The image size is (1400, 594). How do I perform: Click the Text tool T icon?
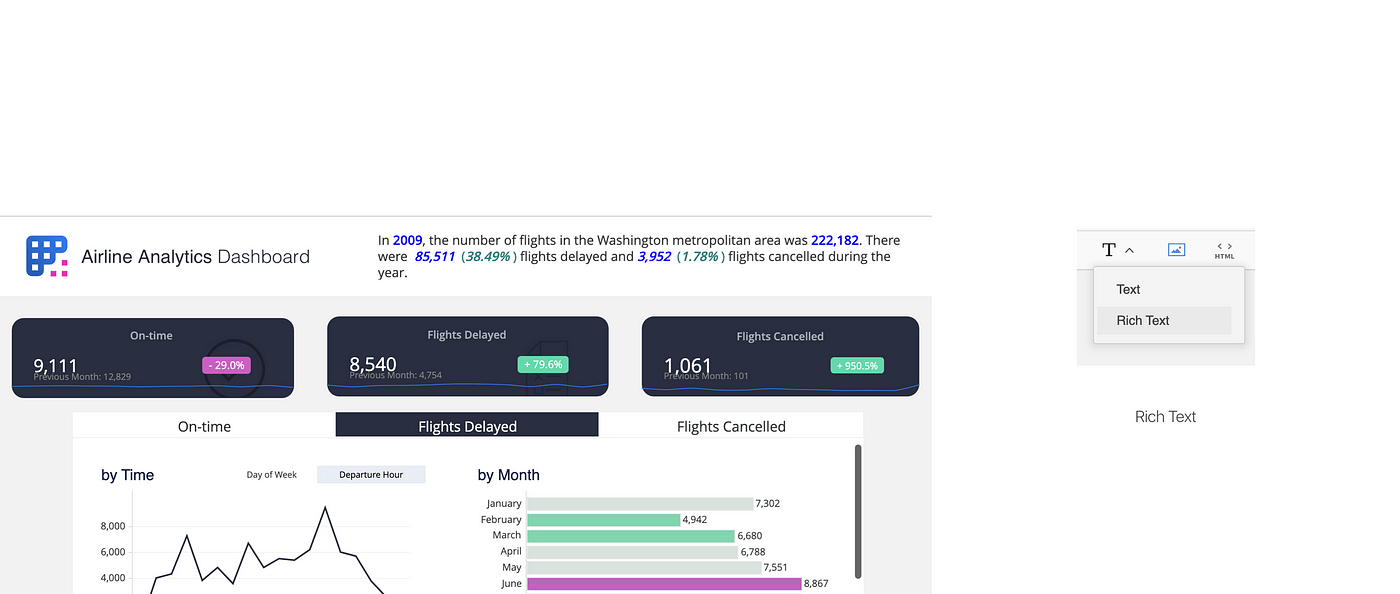point(1108,250)
